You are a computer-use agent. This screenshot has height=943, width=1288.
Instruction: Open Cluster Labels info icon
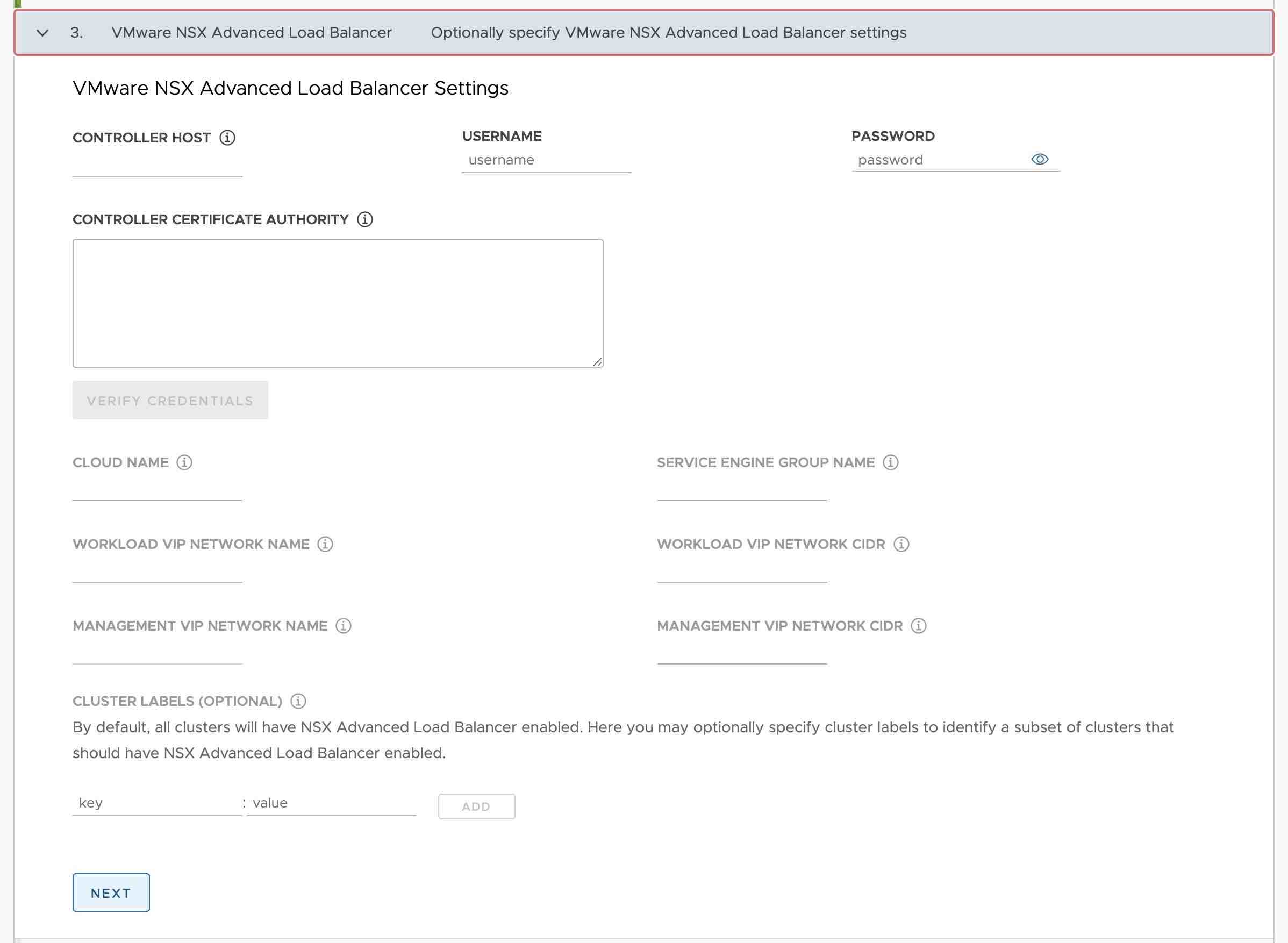(x=298, y=701)
